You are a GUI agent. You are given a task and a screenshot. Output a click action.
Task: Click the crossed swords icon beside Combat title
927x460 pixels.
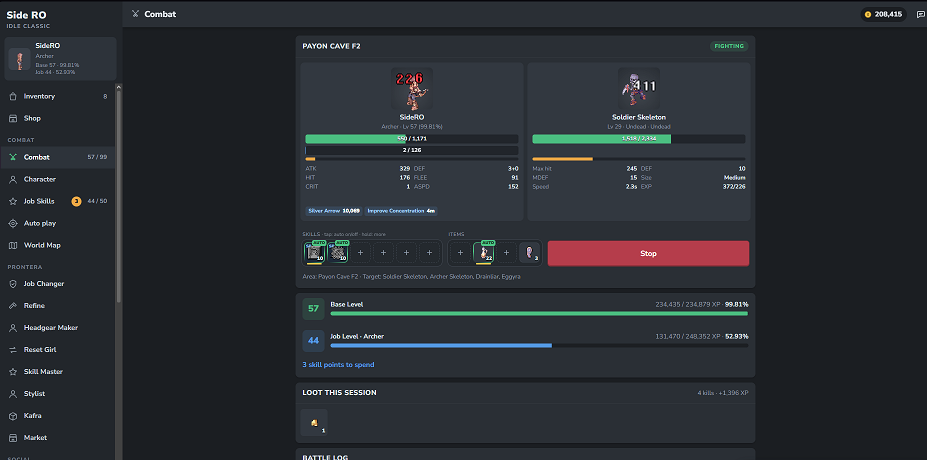135,14
